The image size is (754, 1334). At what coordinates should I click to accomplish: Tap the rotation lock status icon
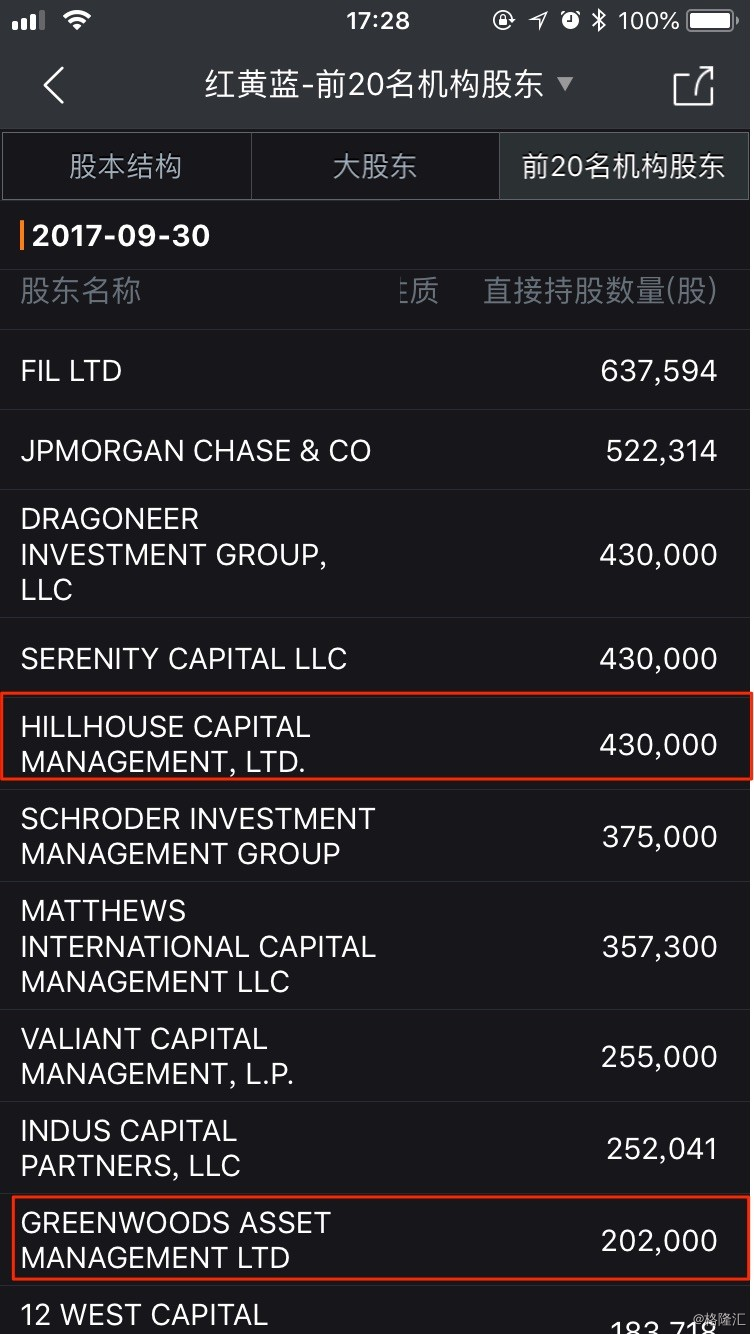pos(504,21)
